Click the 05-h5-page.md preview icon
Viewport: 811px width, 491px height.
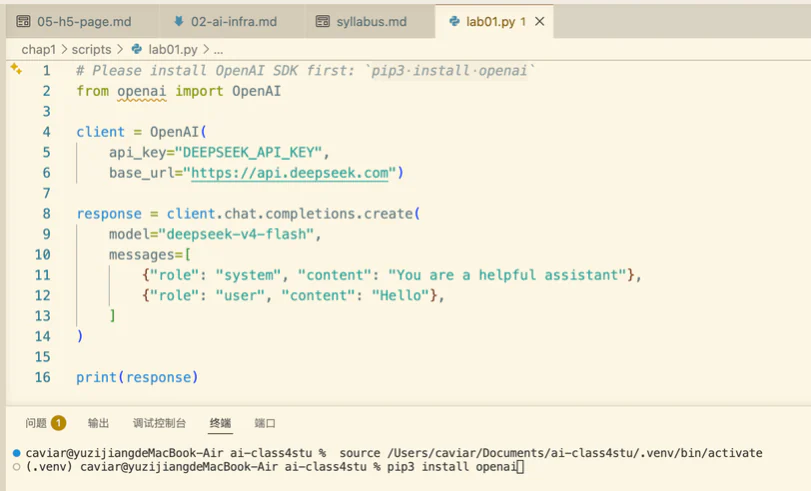23,21
